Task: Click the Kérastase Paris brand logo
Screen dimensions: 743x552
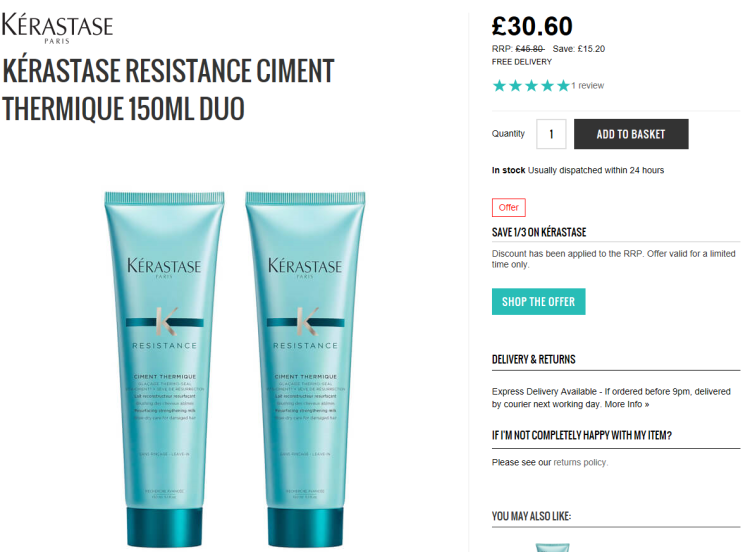Action: coord(57,28)
